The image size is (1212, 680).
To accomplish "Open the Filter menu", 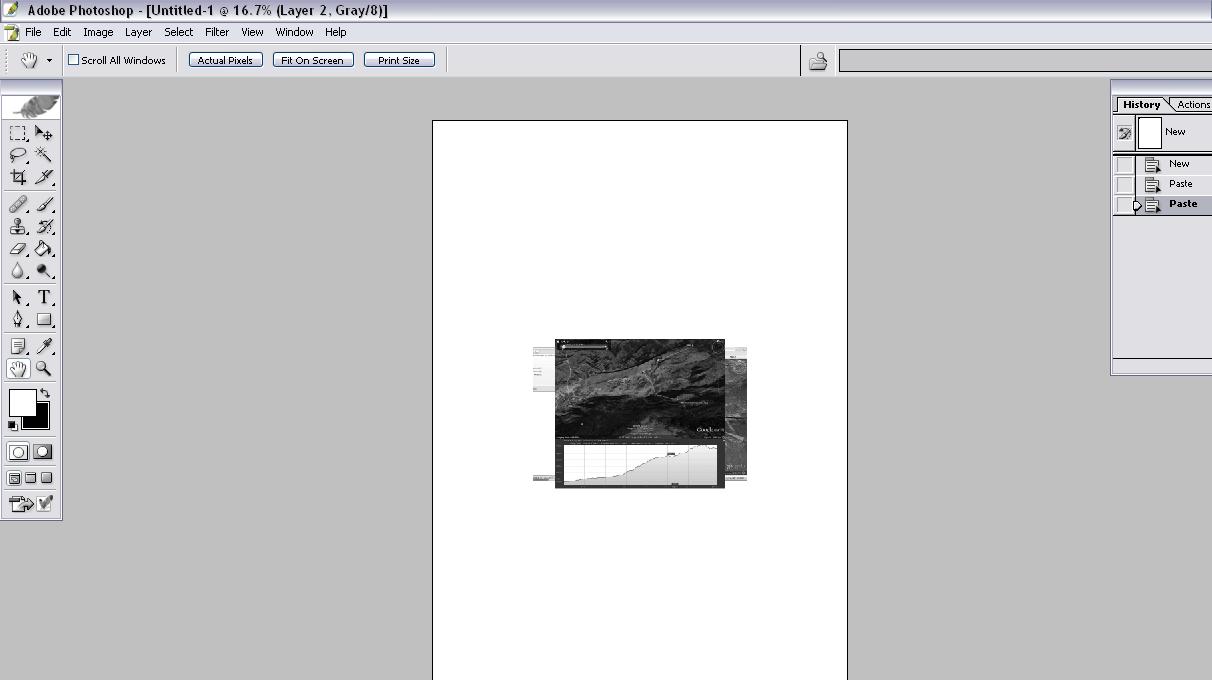I will [217, 32].
